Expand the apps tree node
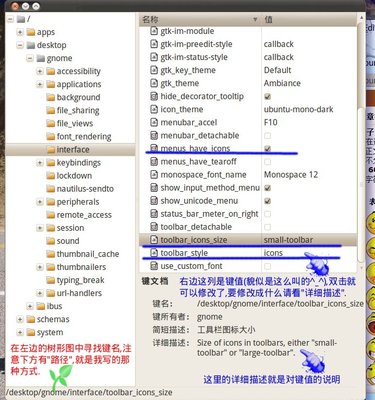The width and height of the screenshot is (375, 400). coord(20,32)
